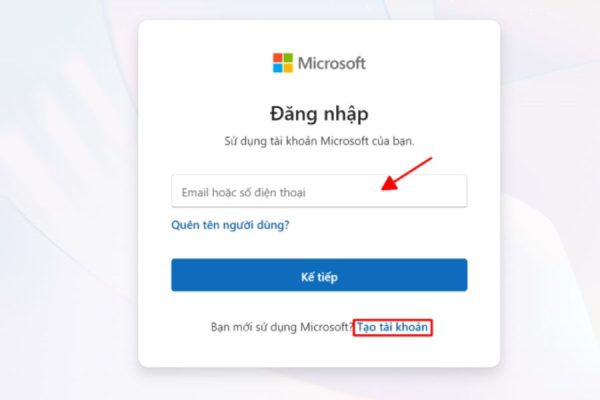Select the "Sử dụng tài khoản Microsoft của bạn." subtitle
Viewport: 600px width, 400px height.
(319, 141)
